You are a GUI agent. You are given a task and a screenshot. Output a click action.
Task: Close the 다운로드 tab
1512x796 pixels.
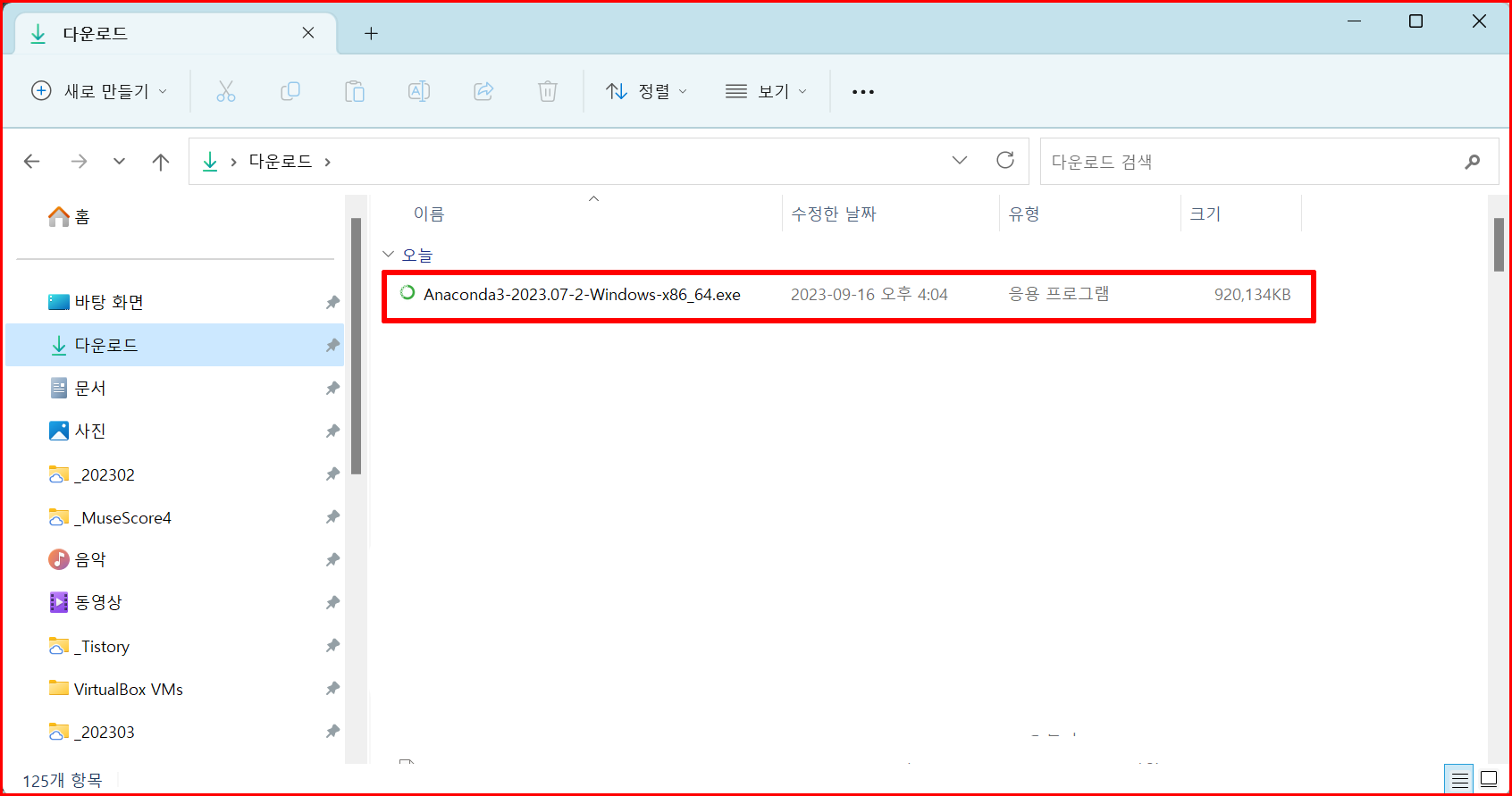(308, 33)
